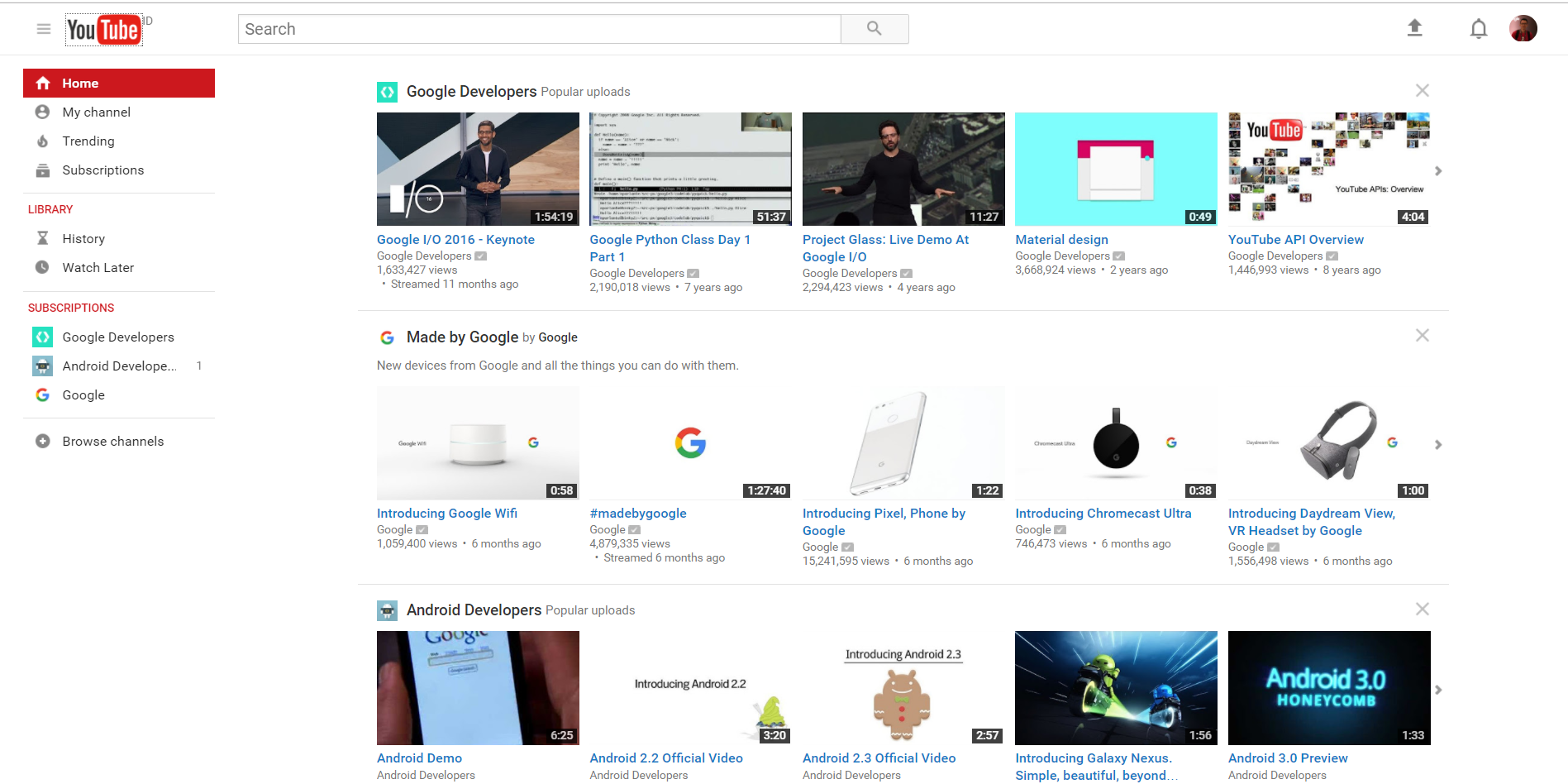1568x784 pixels.
Task: Click Google Developers shelf header channel icon
Action: pyautogui.click(x=387, y=92)
